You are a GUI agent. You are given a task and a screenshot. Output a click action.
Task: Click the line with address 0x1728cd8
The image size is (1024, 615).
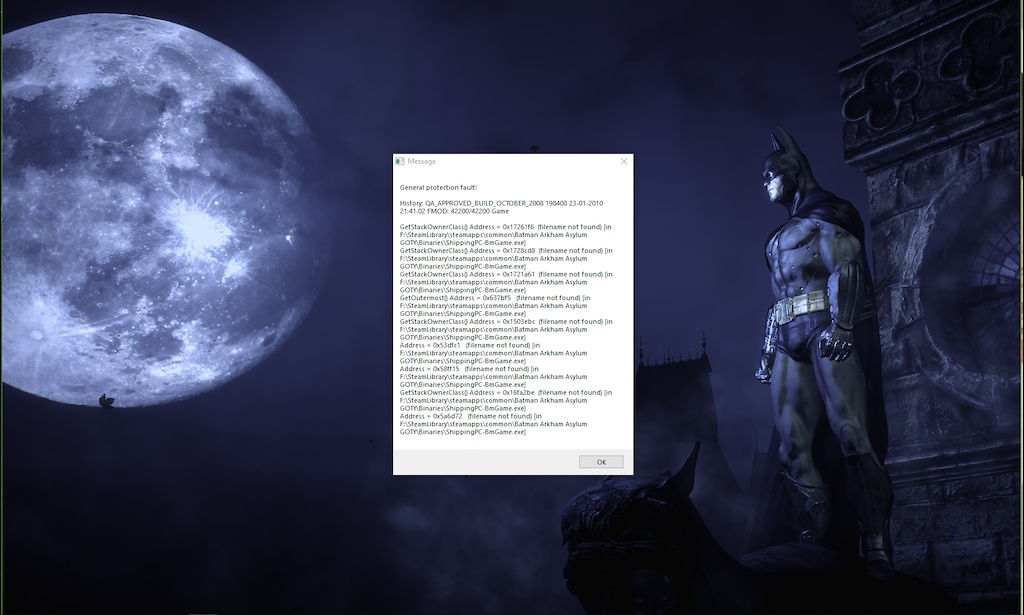tap(506, 250)
